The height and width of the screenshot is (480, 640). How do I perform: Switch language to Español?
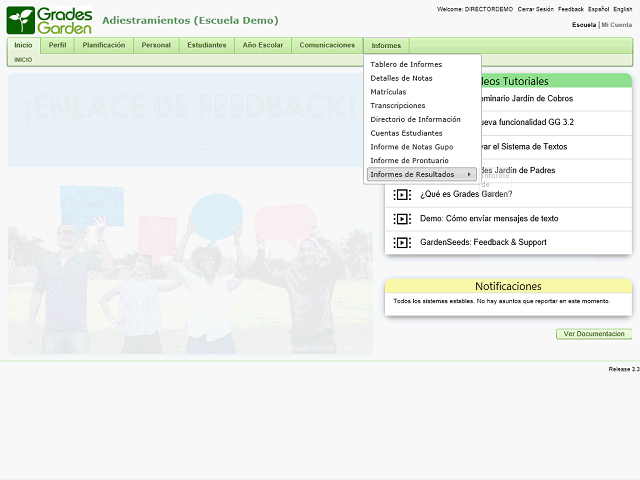click(x=598, y=9)
